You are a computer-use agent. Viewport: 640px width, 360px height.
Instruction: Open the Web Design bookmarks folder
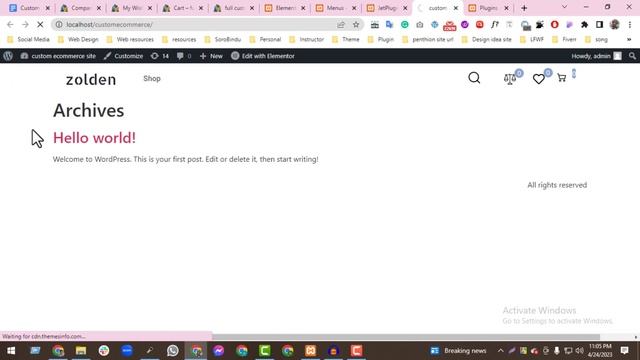coord(78,39)
